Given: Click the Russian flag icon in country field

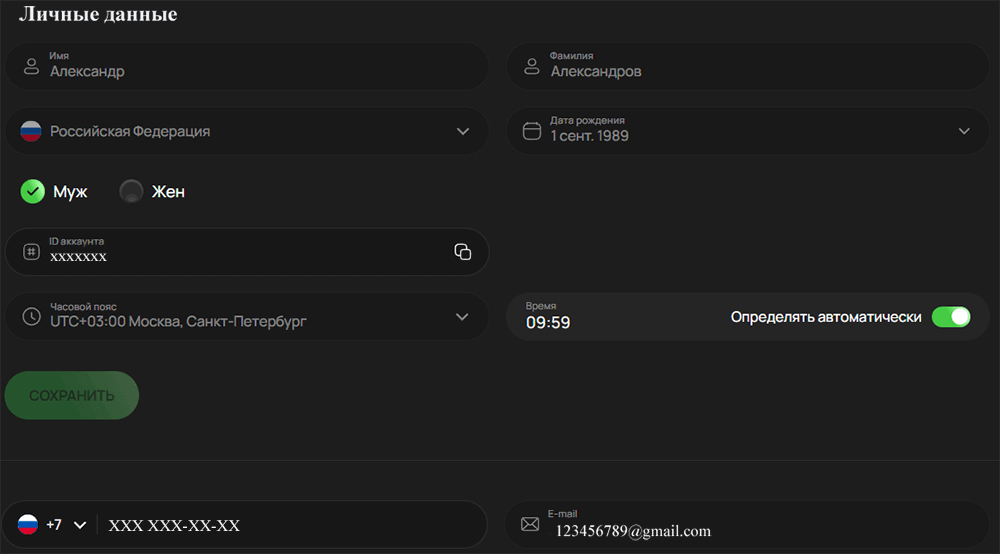Looking at the screenshot, I should point(31,131).
